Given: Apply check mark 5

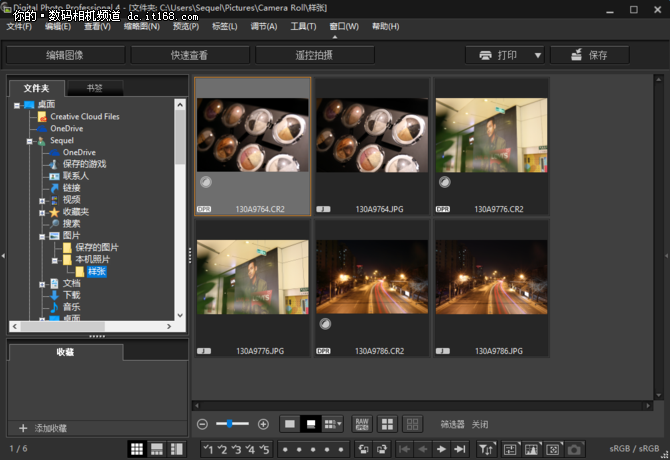Looking at the screenshot, I should click(x=264, y=449).
